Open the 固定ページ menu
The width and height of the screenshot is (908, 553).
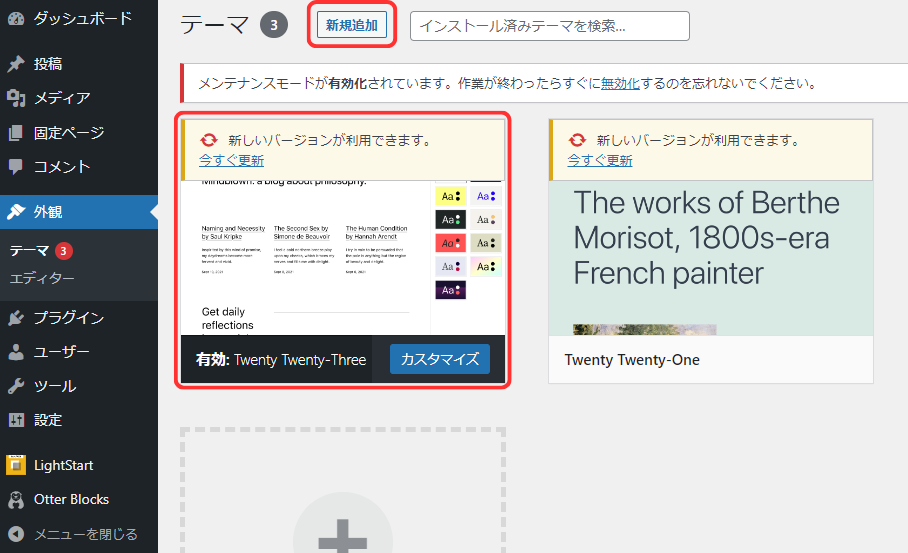point(79,133)
